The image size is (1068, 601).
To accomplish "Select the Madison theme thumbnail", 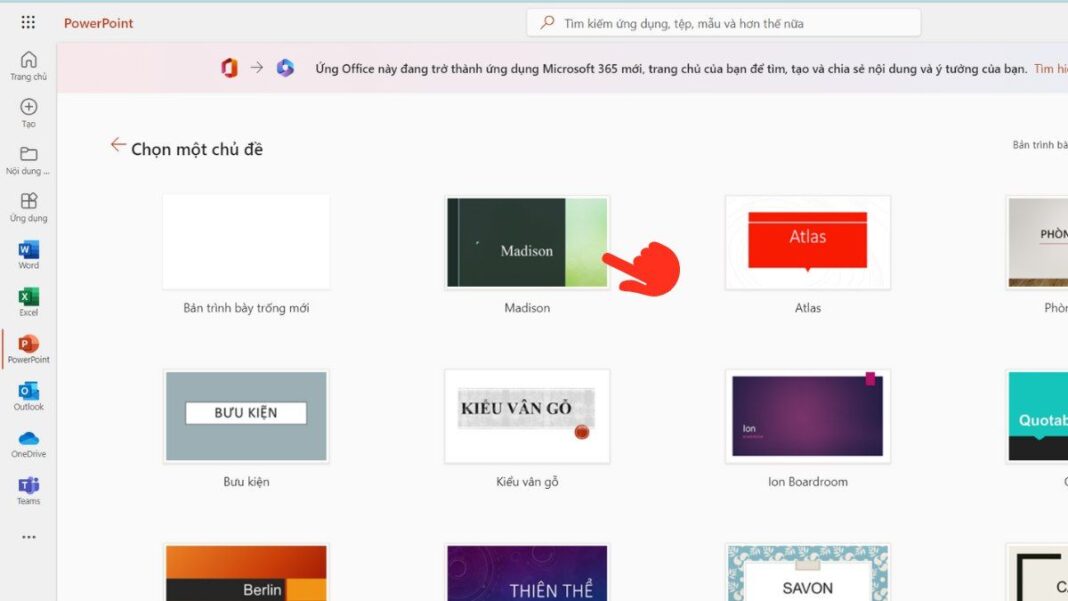I will 527,243.
